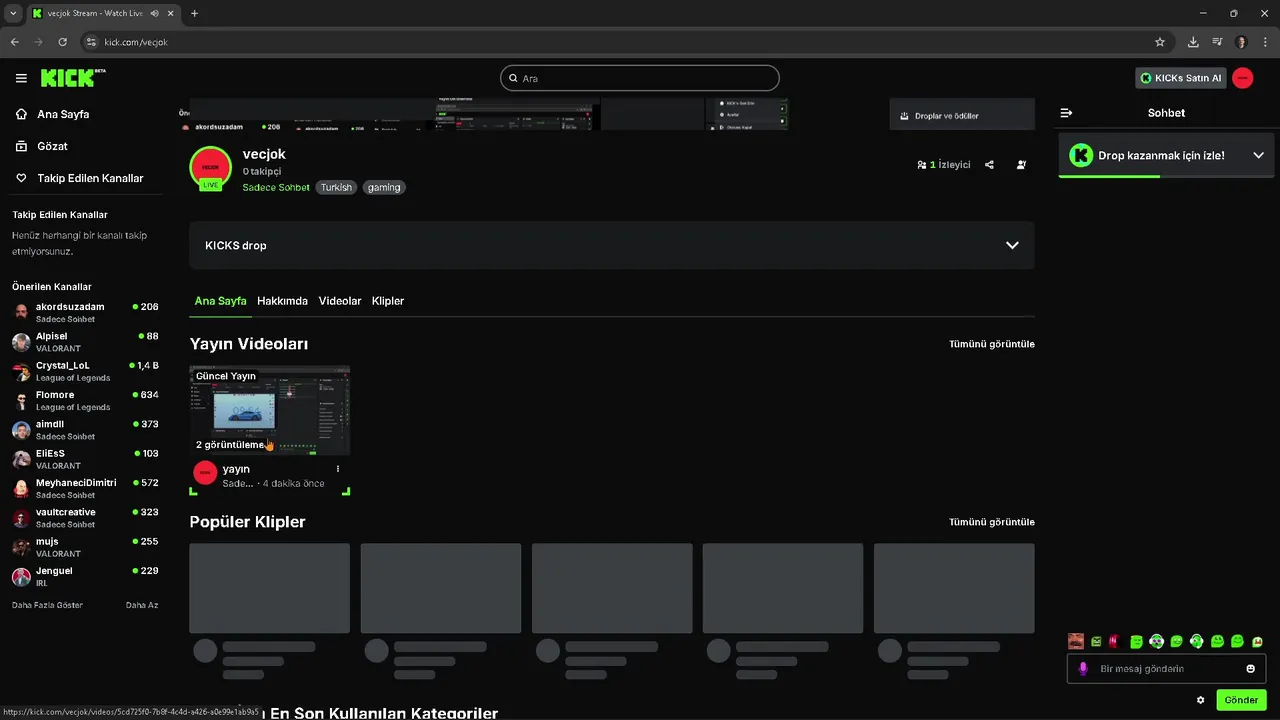Open browser downloads icon
Screen dimensions: 1280x720
(x=1193, y=42)
